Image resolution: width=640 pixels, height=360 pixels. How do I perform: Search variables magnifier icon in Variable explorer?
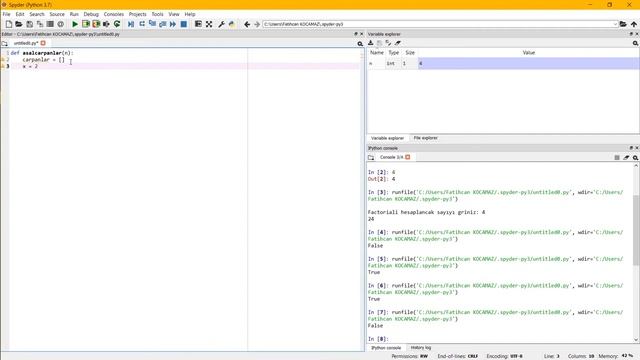click(635, 43)
